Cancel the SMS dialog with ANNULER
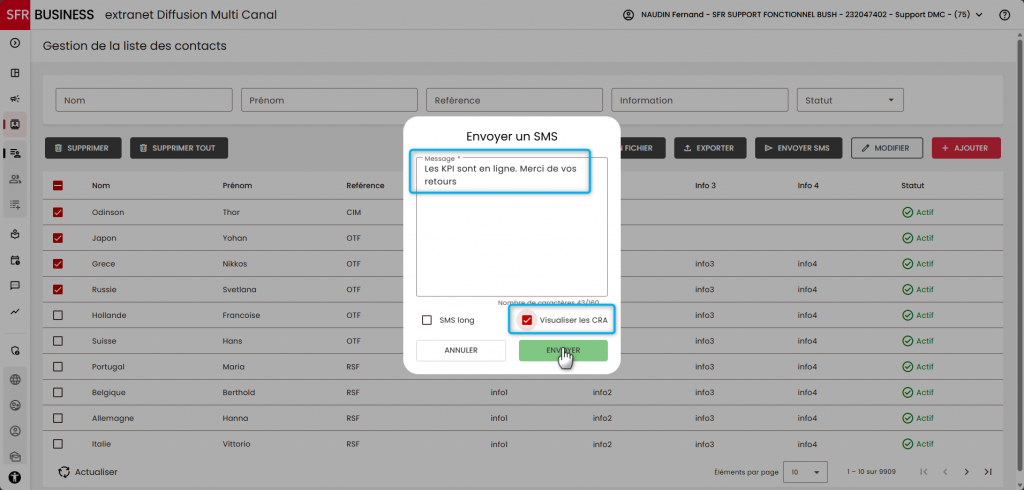Screen dimensions: 1024x490 click(x=461, y=350)
